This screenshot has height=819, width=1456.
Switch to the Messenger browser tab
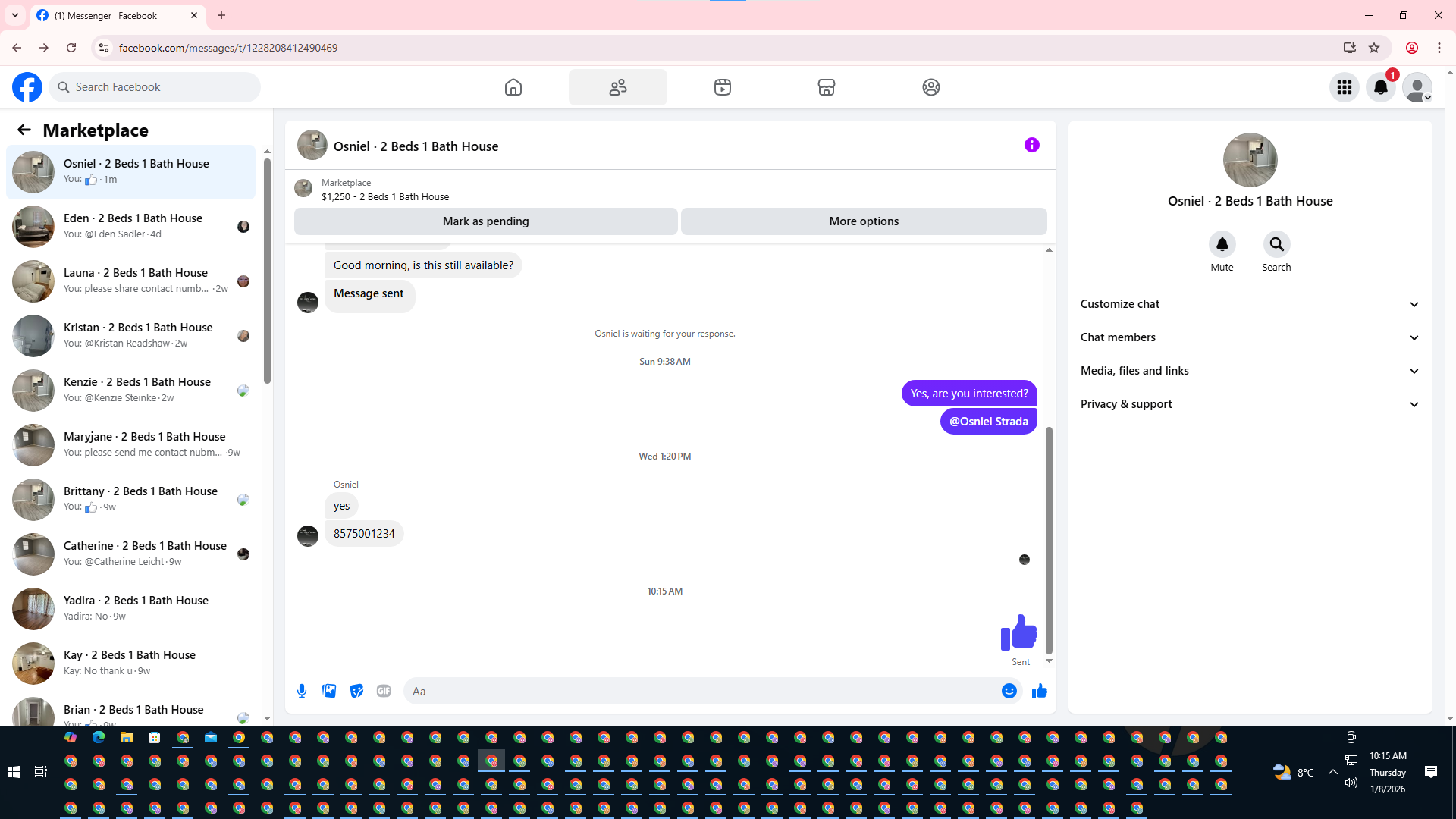pos(118,15)
